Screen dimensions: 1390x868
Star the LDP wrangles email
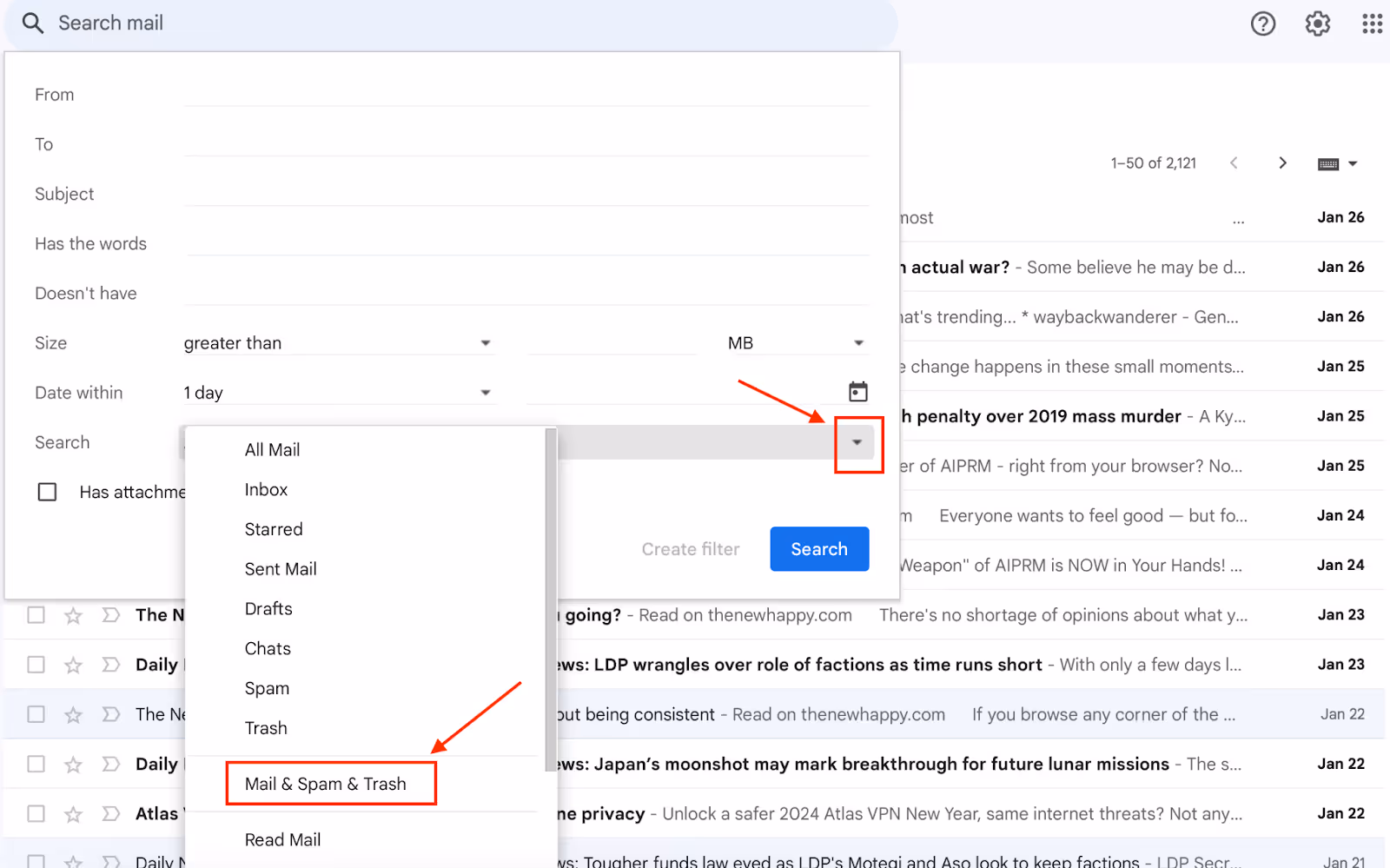click(x=73, y=664)
